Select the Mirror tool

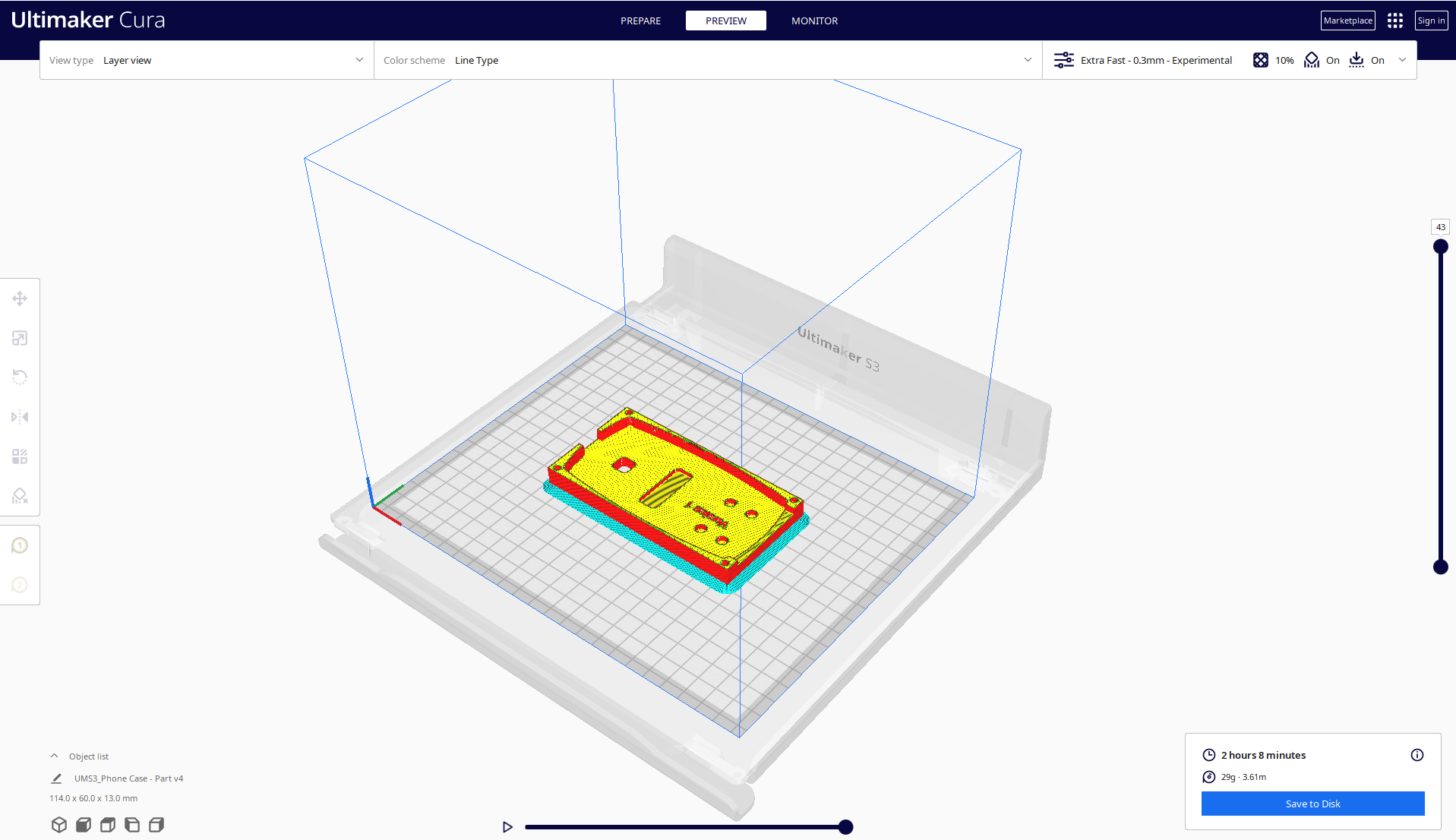point(20,417)
